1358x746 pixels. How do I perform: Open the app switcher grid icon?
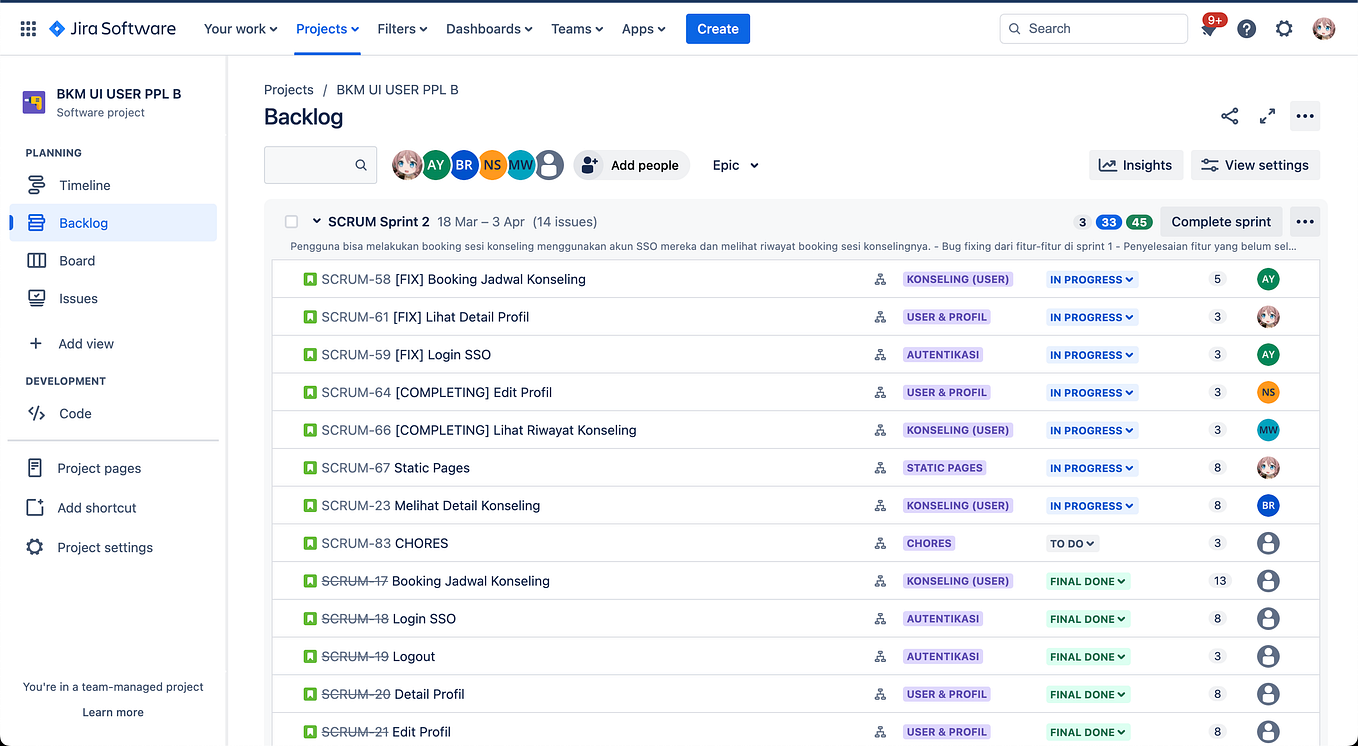(x=28, y=29)
